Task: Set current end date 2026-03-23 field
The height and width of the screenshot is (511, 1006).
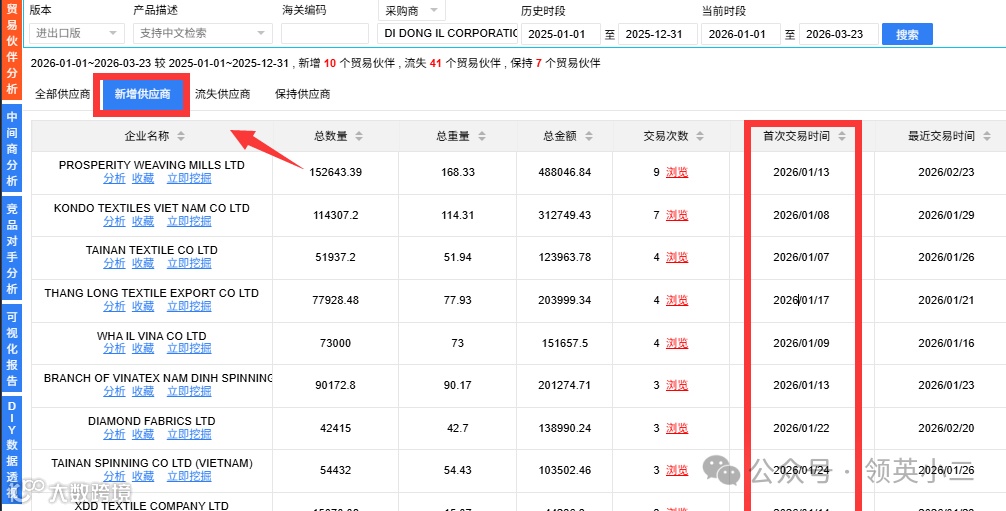Action: 839,34
